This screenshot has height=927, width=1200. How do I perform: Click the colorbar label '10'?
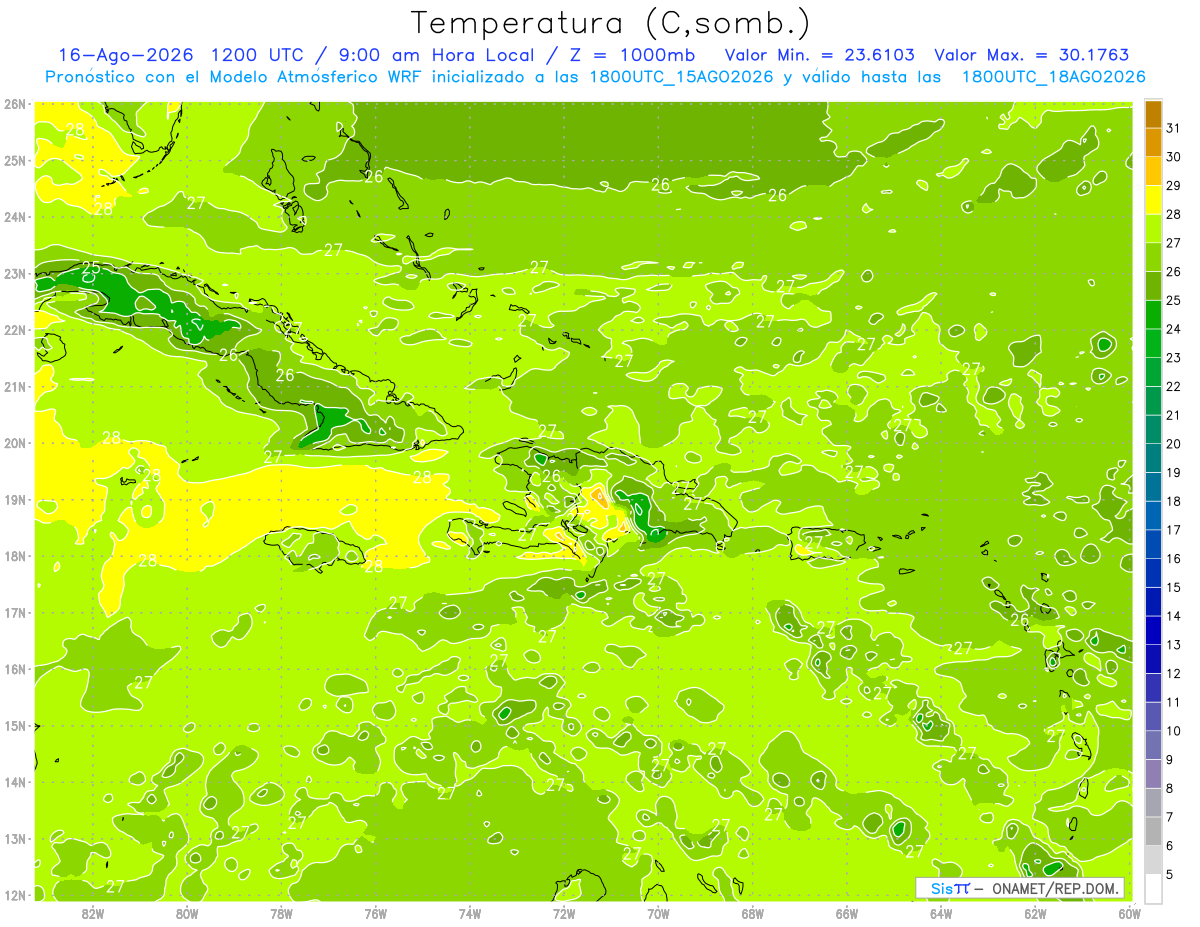coord(1174,731)
